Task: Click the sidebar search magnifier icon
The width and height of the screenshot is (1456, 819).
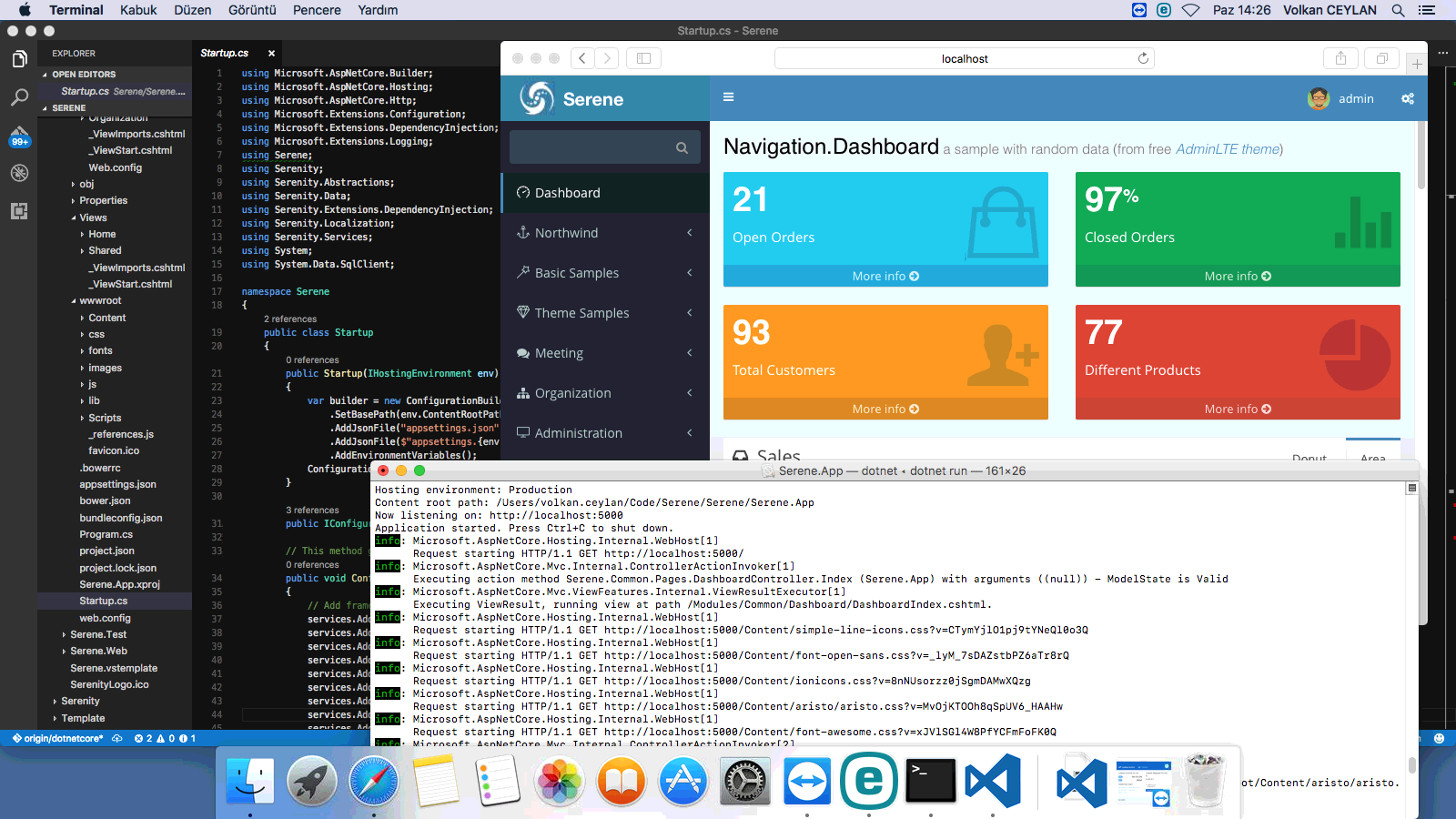Action: [682, 147]
